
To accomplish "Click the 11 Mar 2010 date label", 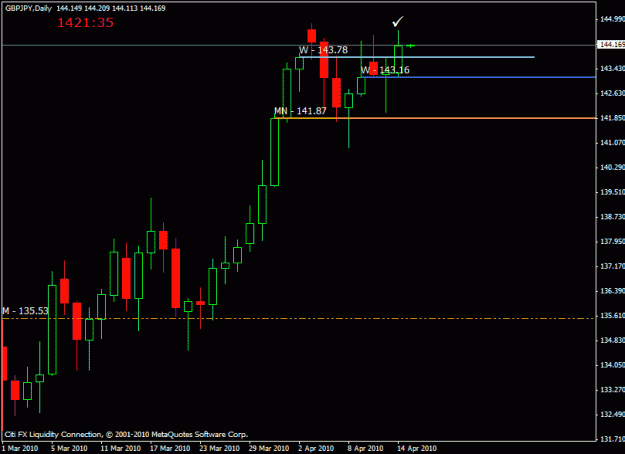I will [x=120, y=448].
